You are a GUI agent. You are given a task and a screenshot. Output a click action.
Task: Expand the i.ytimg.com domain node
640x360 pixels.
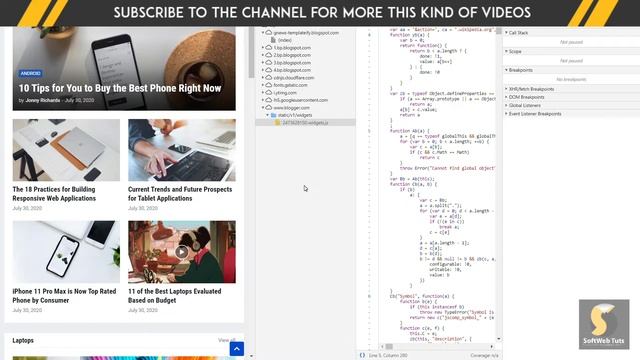263,93
